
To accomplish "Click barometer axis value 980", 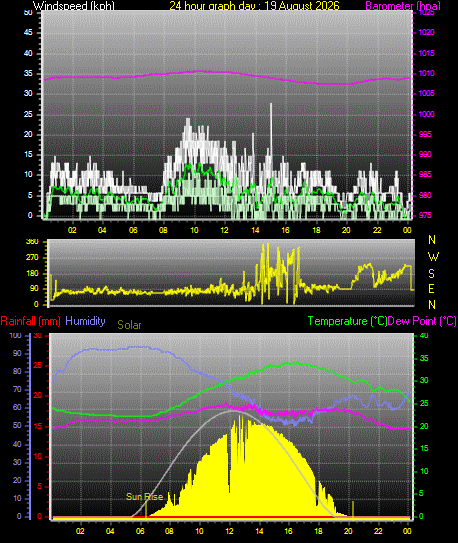I will (x=425, y=195).
